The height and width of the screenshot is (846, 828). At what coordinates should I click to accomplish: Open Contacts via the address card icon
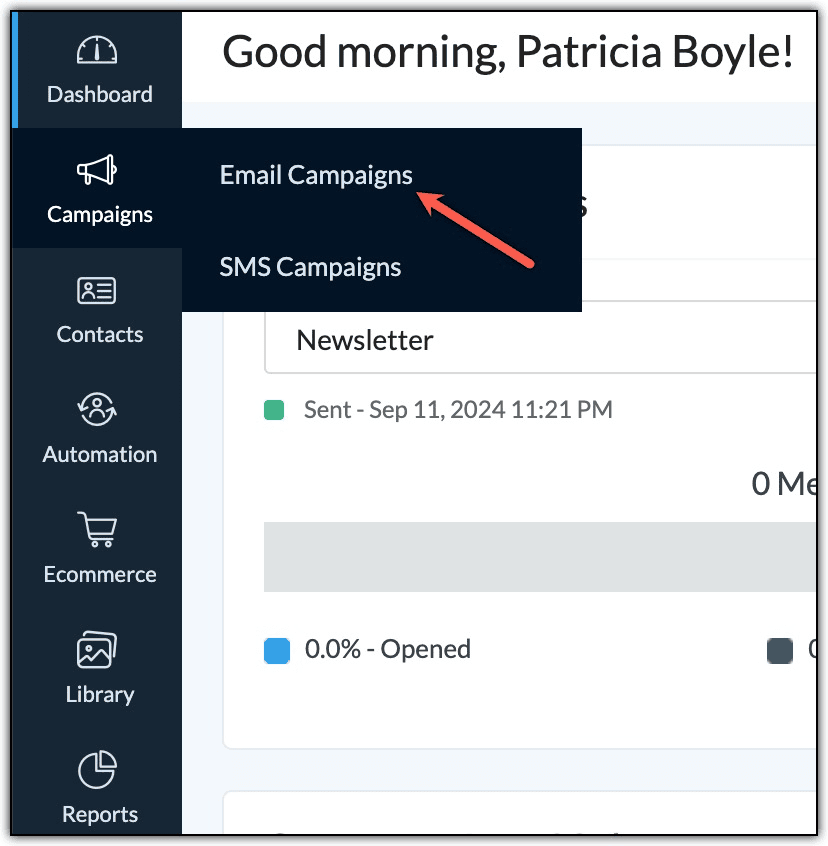pyautogui.click(x=95, y=290)
